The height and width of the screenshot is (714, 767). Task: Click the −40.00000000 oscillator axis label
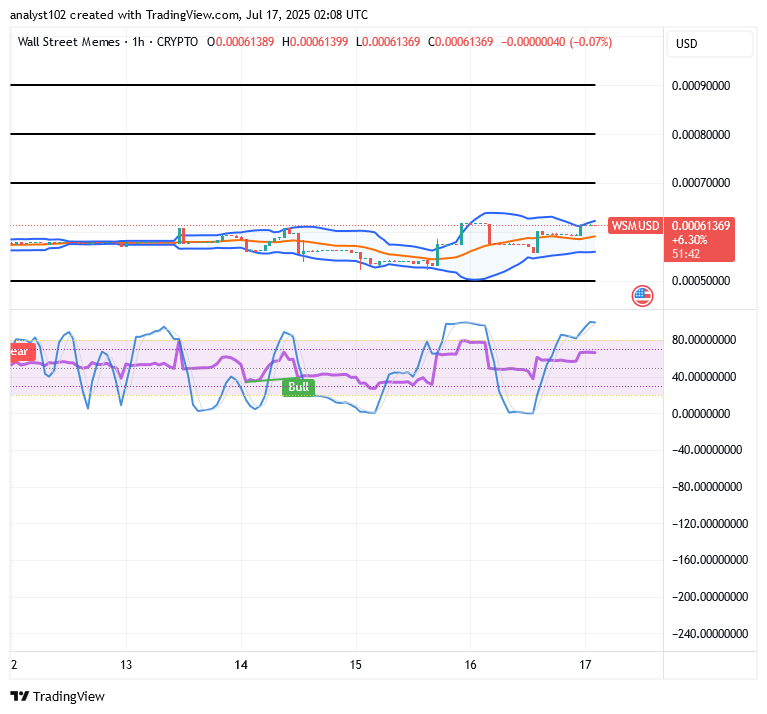pos(707,450)
